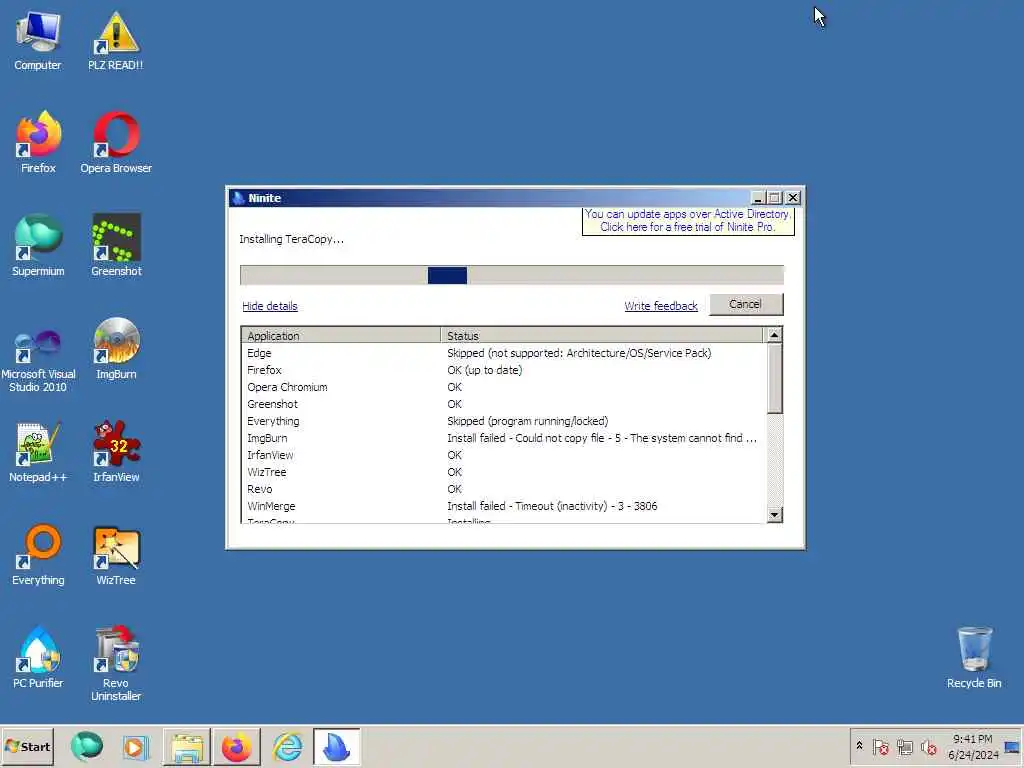Select the Opera Chromium row
The height and width of the screenshot is (768, 1024).
click(x=504, y=387)
